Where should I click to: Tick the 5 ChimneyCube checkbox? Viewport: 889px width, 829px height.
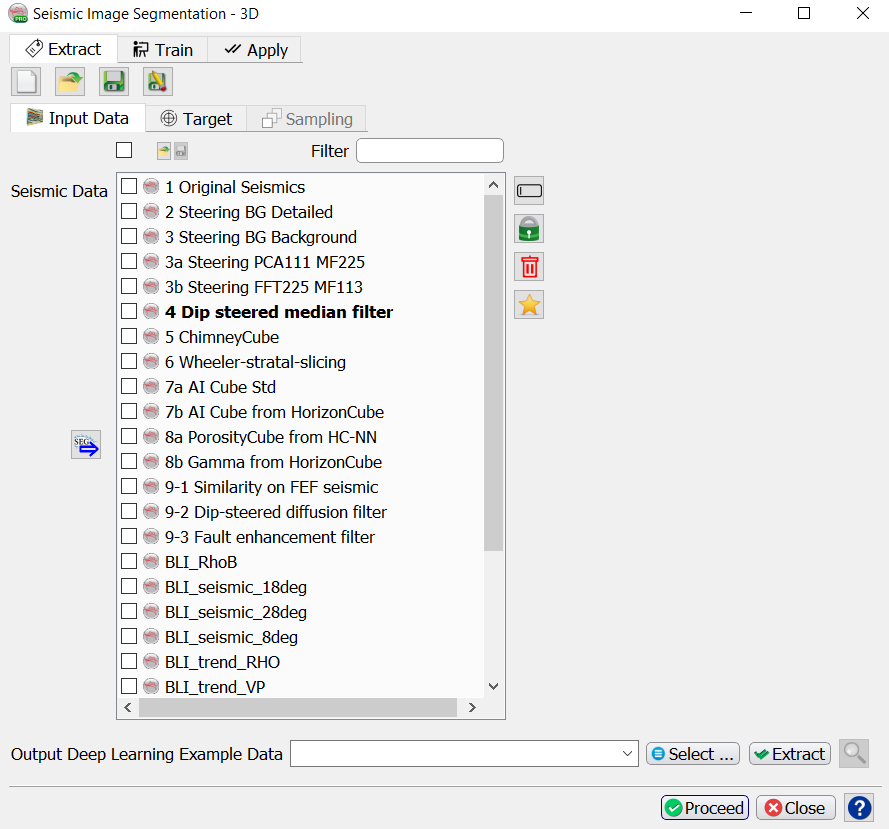pyautogui.click(x=129, y=337)
